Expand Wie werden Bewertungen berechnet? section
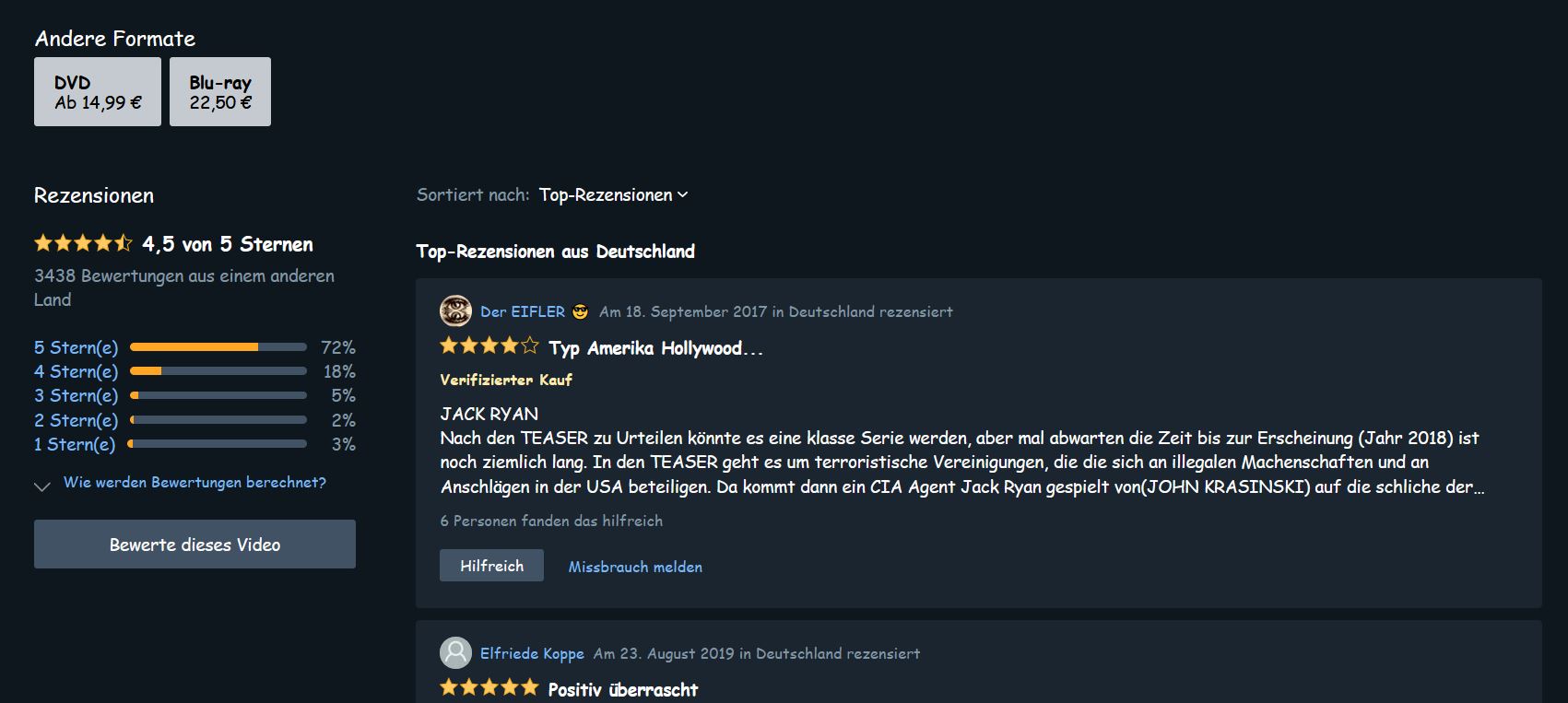The width and height of the screenshot is (1568, 703). pos(195,483)
